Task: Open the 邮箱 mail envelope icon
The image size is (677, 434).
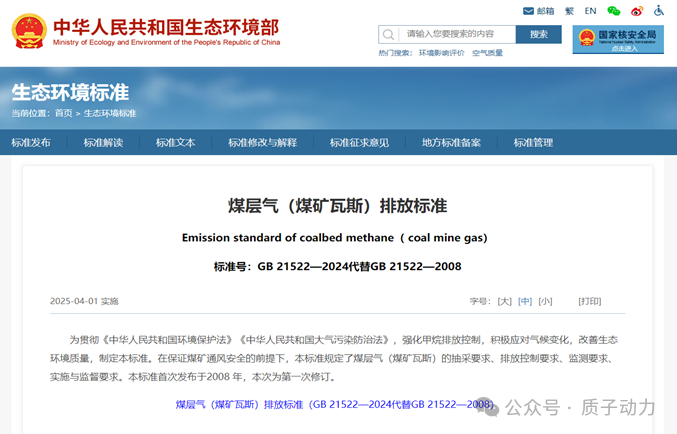Action: 529,11
